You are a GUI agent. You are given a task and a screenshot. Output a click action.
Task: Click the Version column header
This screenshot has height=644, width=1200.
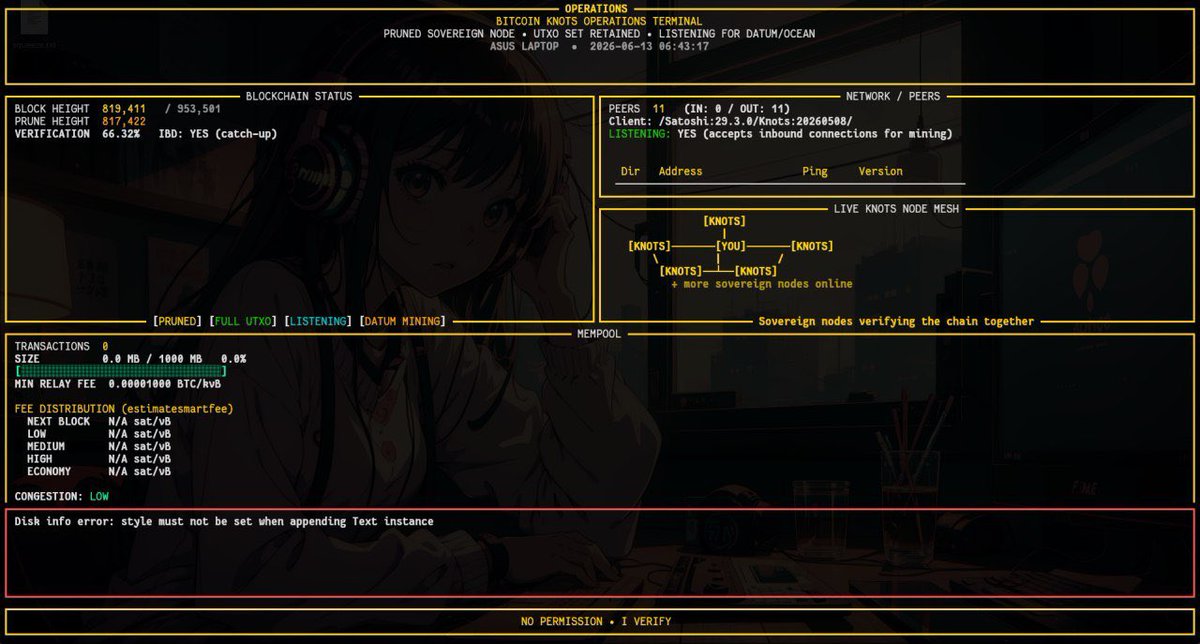pyautogui.click(x=880, y=171)
